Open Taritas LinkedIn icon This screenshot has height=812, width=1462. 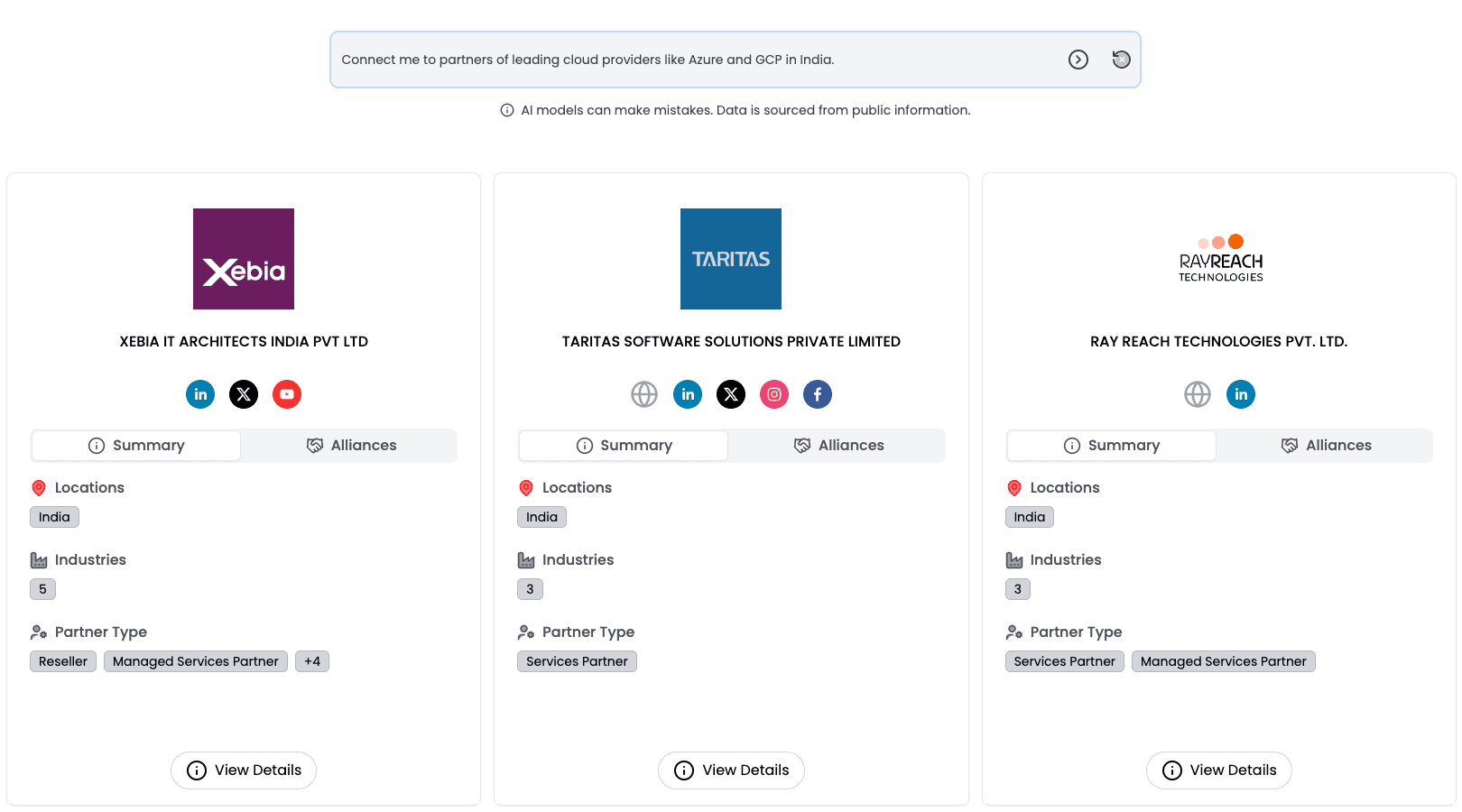coord(688,394)
